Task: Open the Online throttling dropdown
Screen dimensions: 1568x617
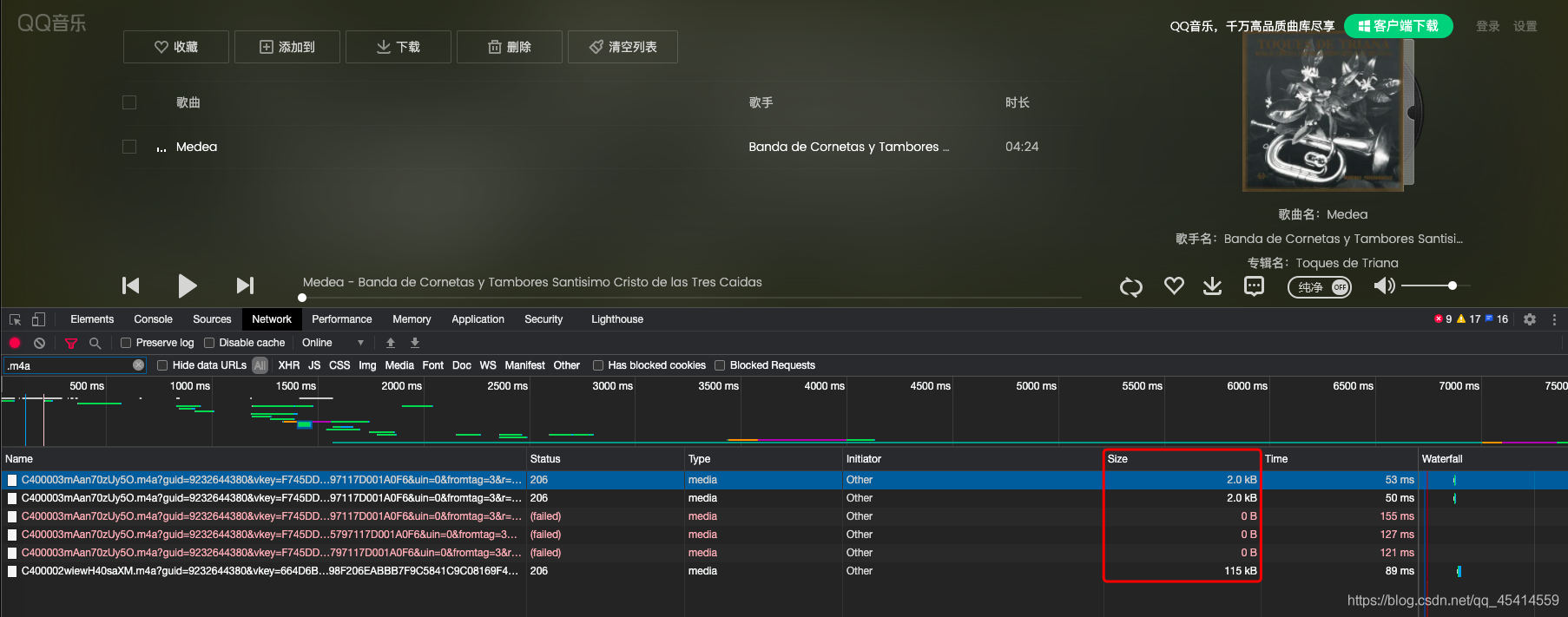Action: pyautogui.click(x=333, y=343)
